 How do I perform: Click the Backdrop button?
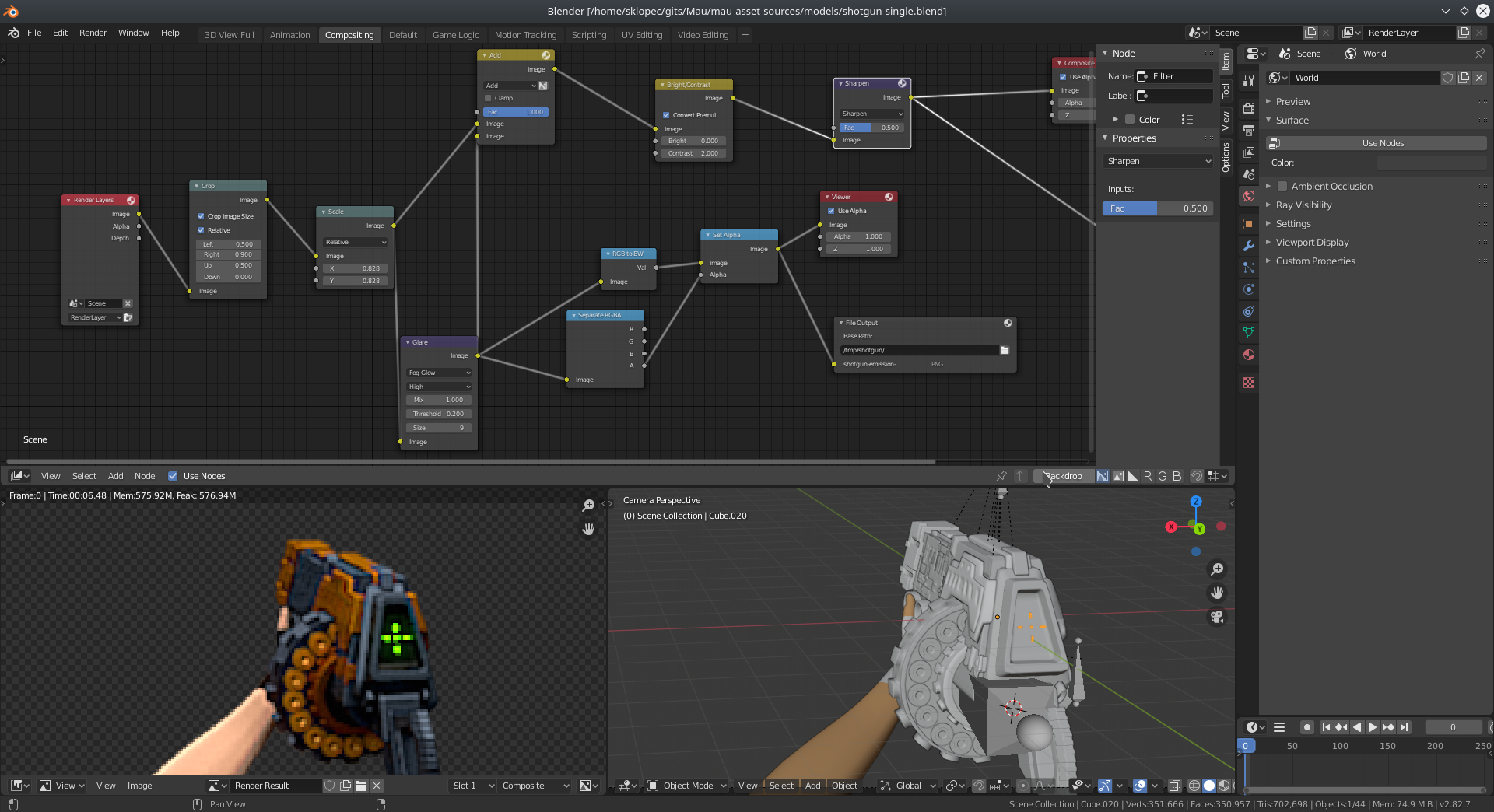[x=1063, y=476]
